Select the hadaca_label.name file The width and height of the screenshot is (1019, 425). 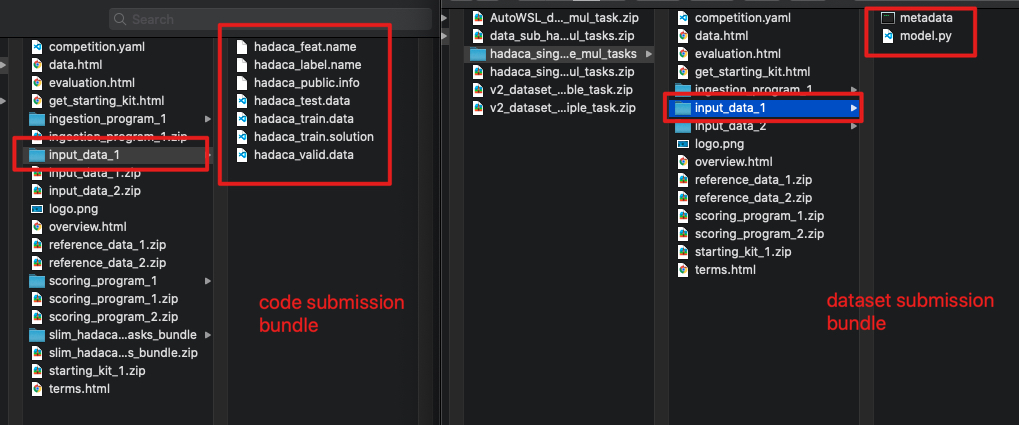click(304, 65)
